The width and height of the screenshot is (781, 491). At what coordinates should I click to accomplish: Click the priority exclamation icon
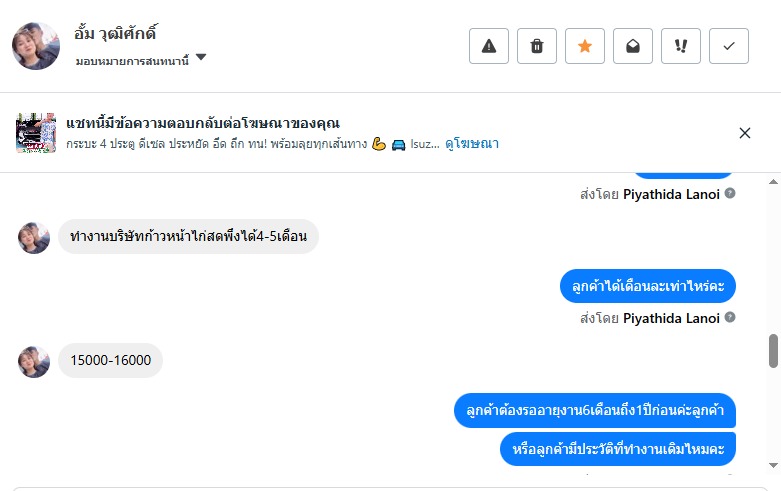click(x=681, y=46)
